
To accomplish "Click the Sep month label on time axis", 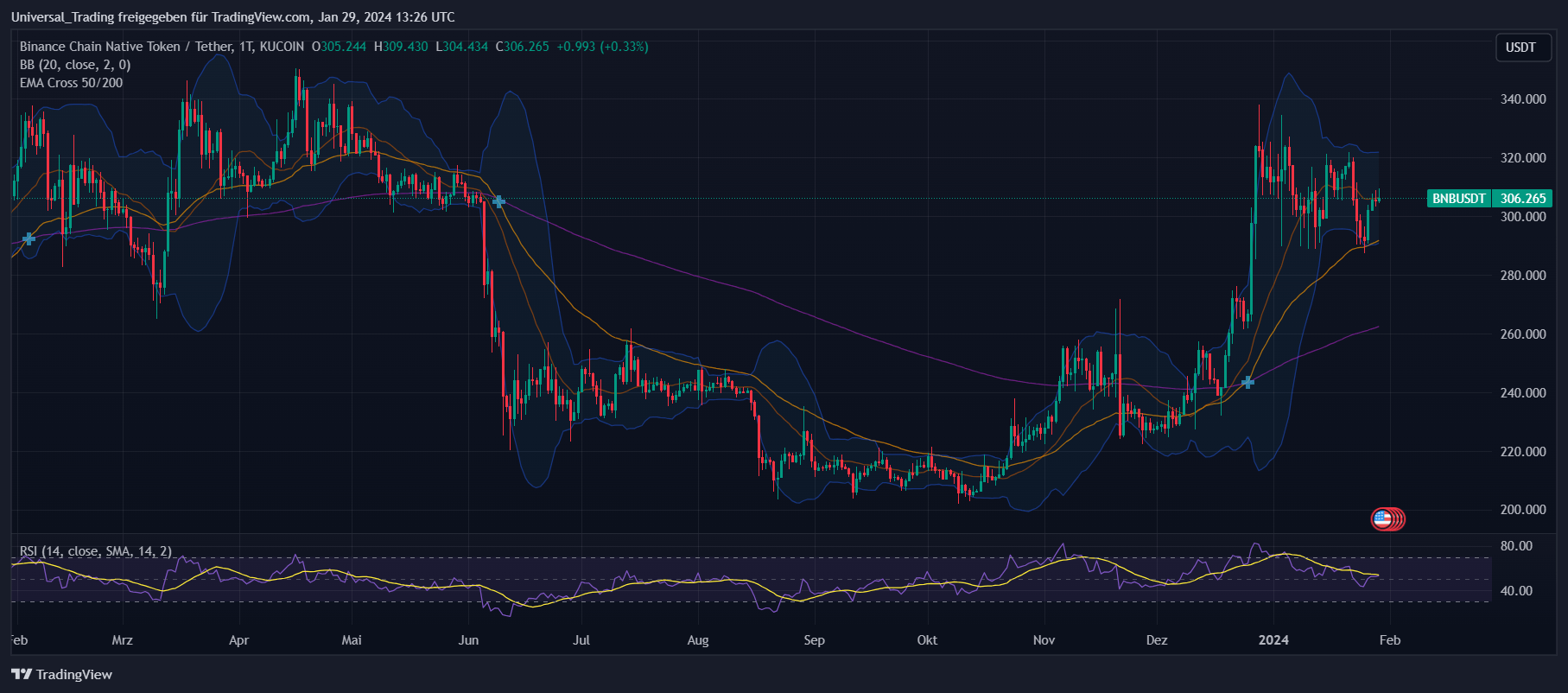I will (814, 640).
